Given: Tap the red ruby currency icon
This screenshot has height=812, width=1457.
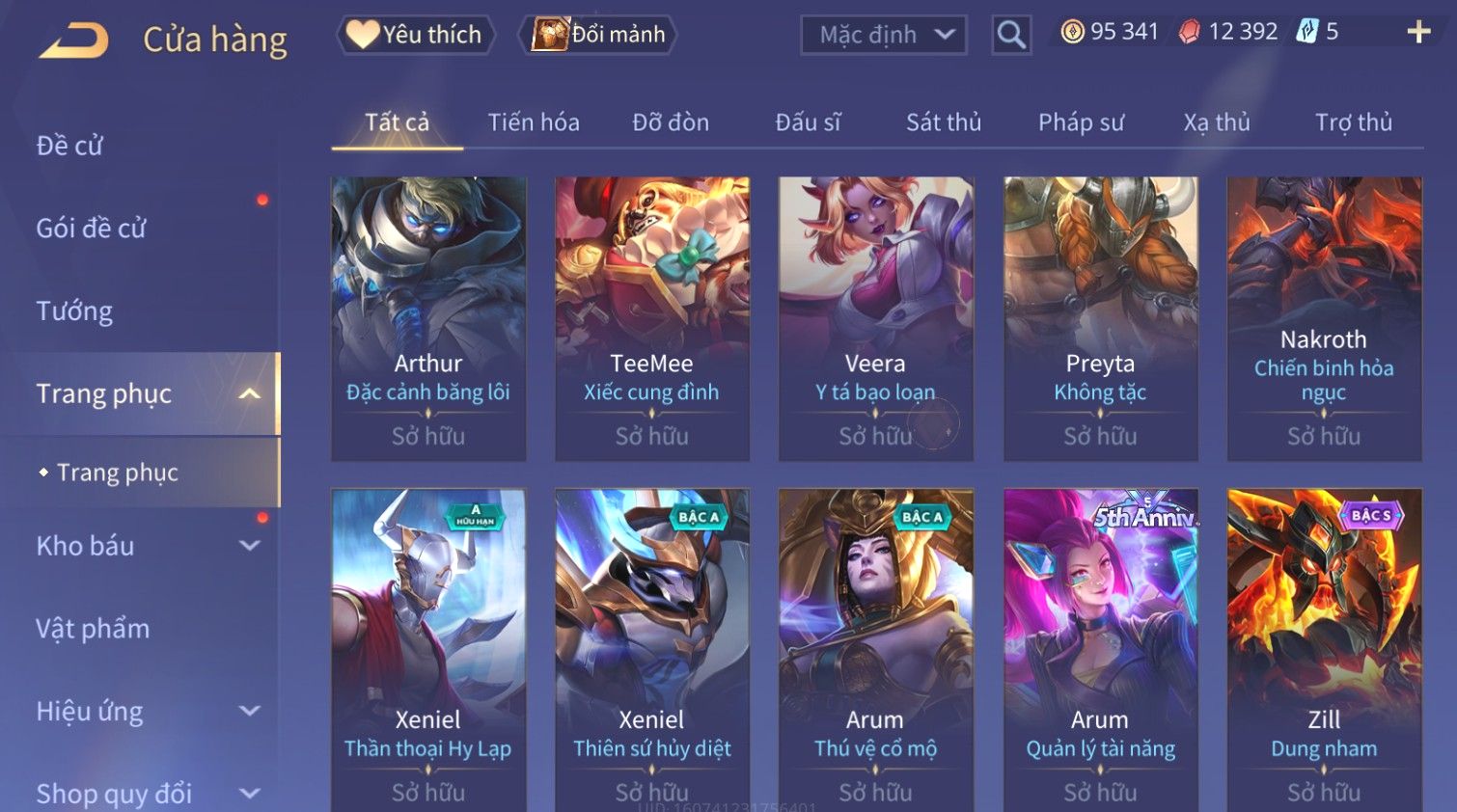Looking at the screenshot, I should tap(1189, 32).
